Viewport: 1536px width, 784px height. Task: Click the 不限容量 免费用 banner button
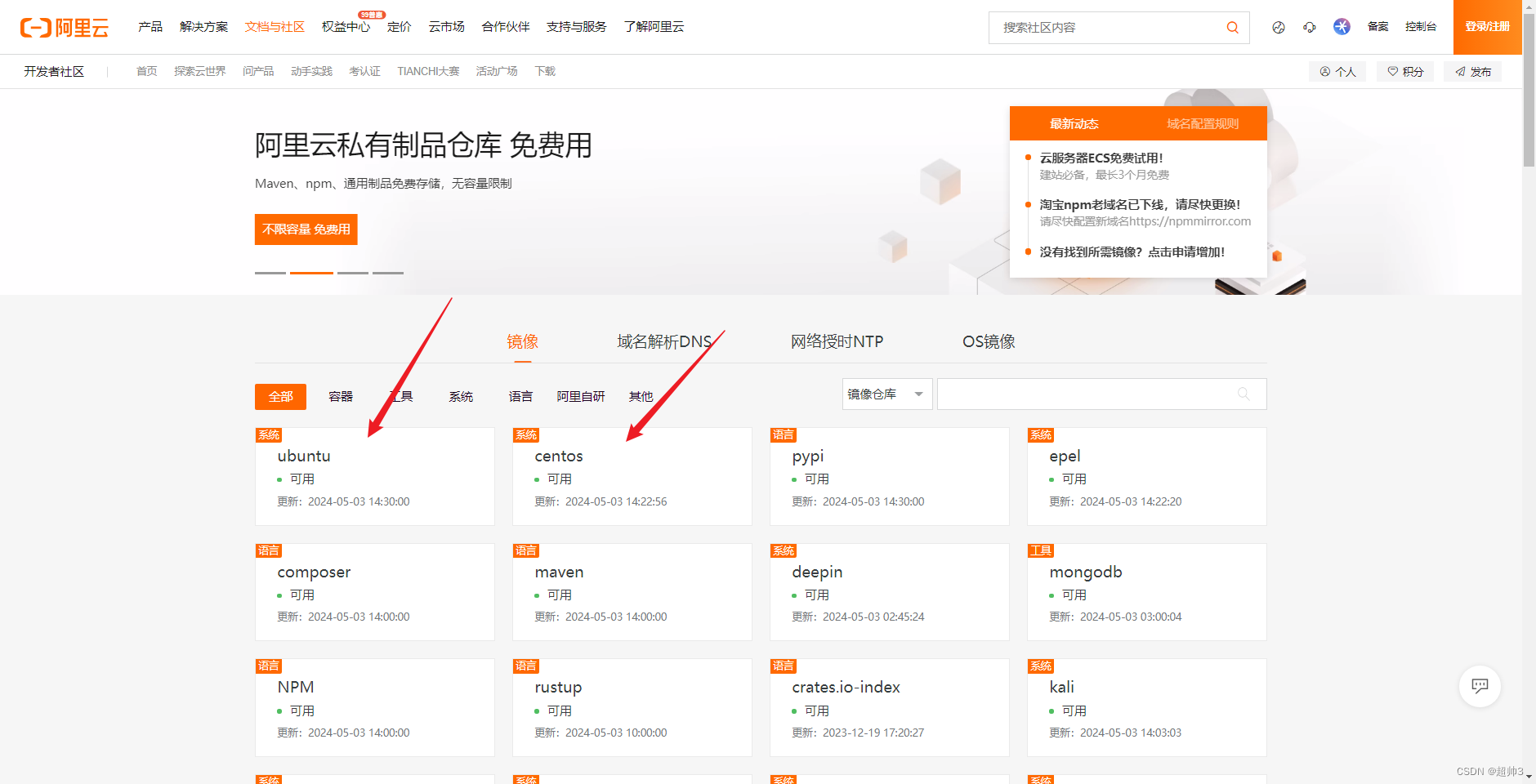click(x=306, y=229)
